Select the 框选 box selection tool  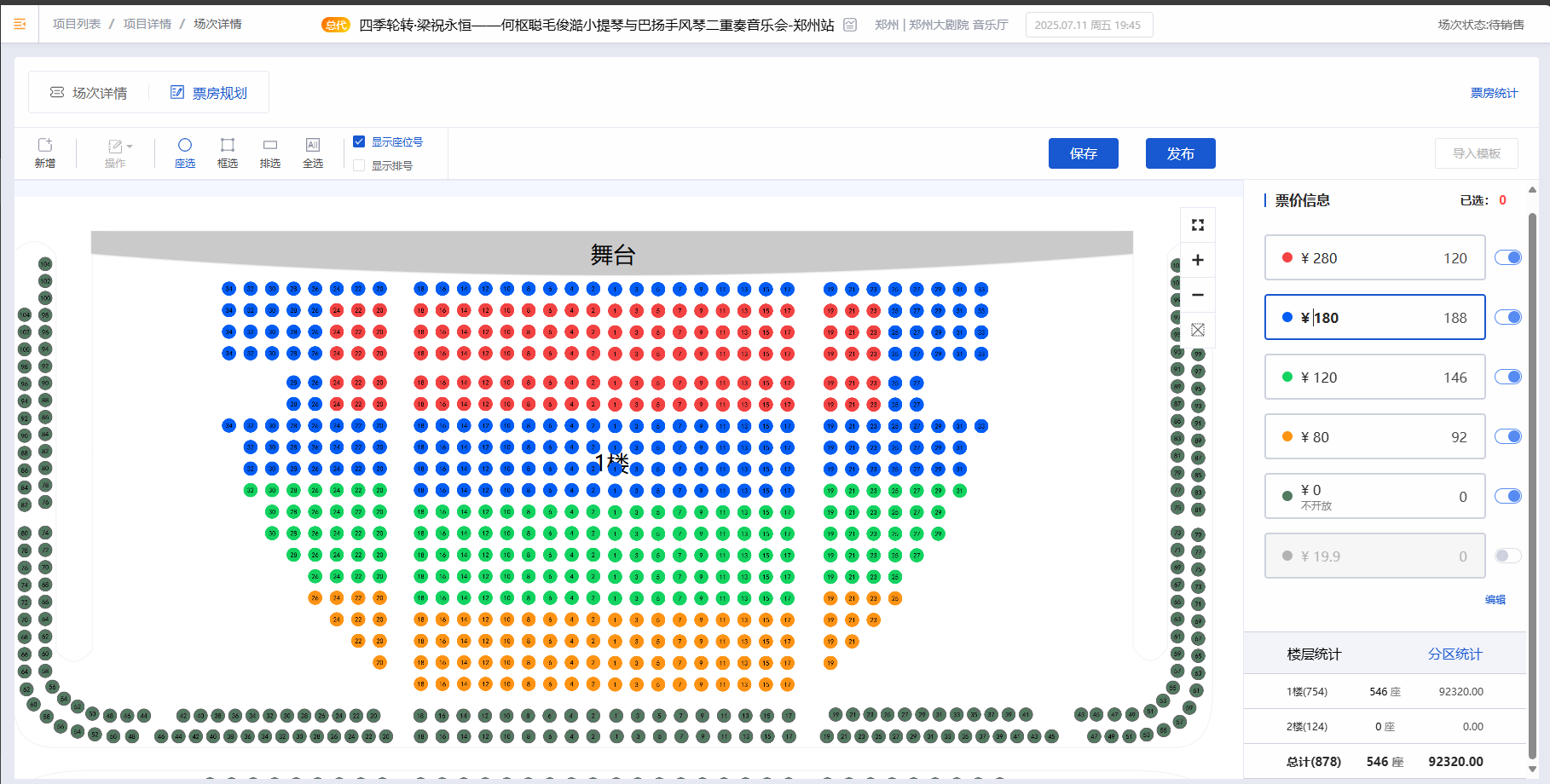(228, 153)
